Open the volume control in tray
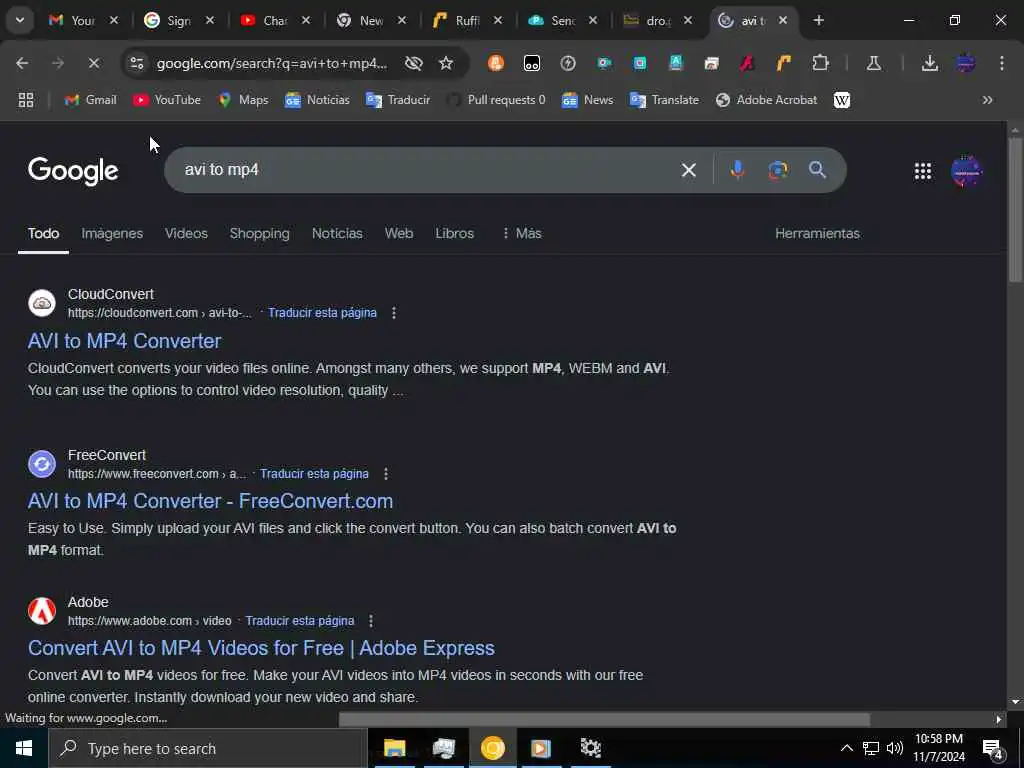Screen dimensions: 1024x768 point(895,748)
